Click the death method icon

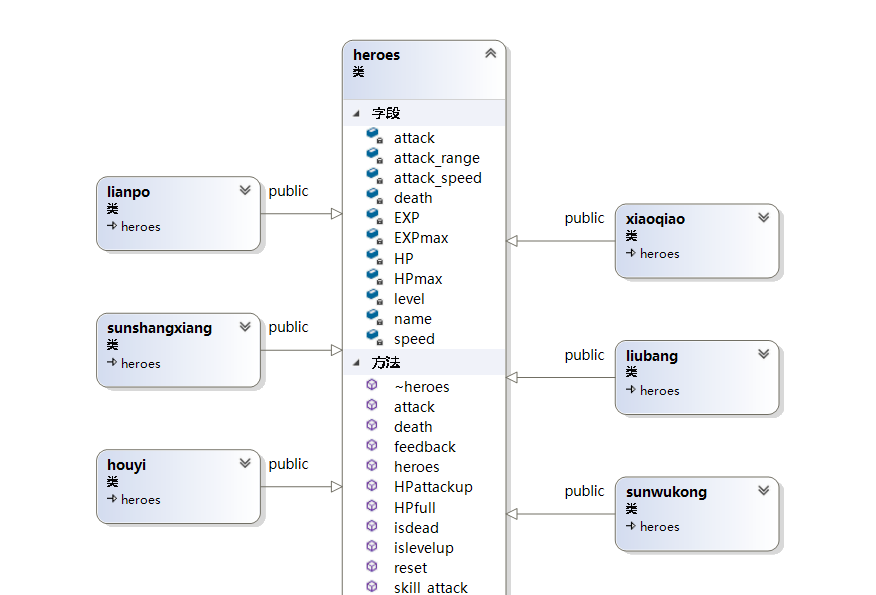[372, 425]
